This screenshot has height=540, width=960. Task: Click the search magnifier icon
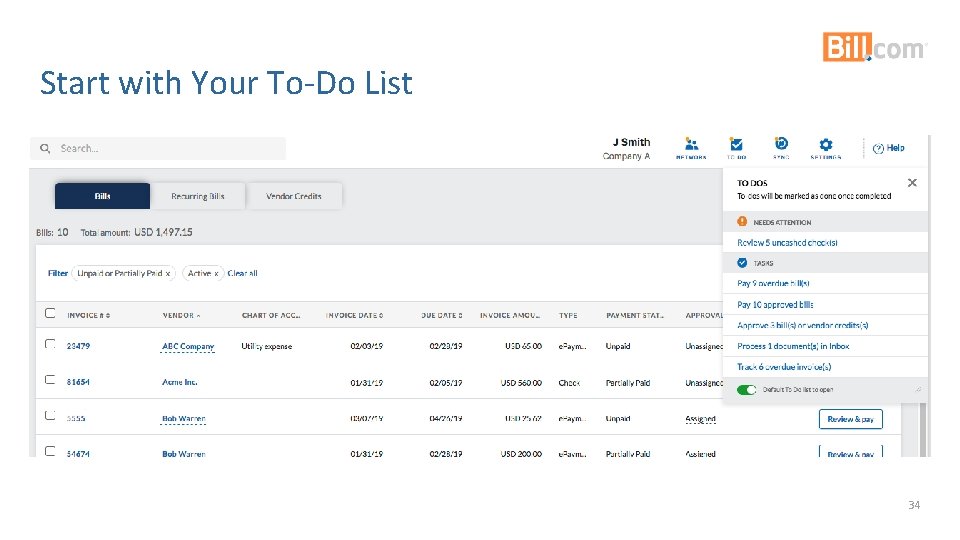pos(45,148)
